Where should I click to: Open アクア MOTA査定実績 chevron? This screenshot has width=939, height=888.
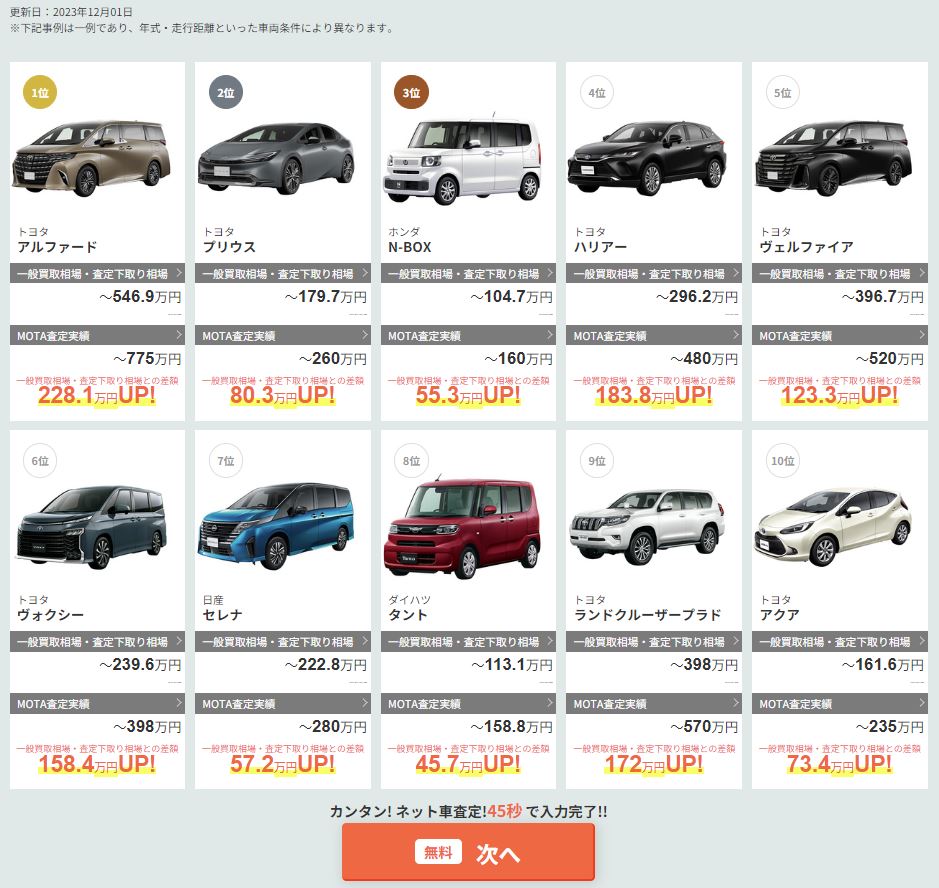(x=921, y=703)
